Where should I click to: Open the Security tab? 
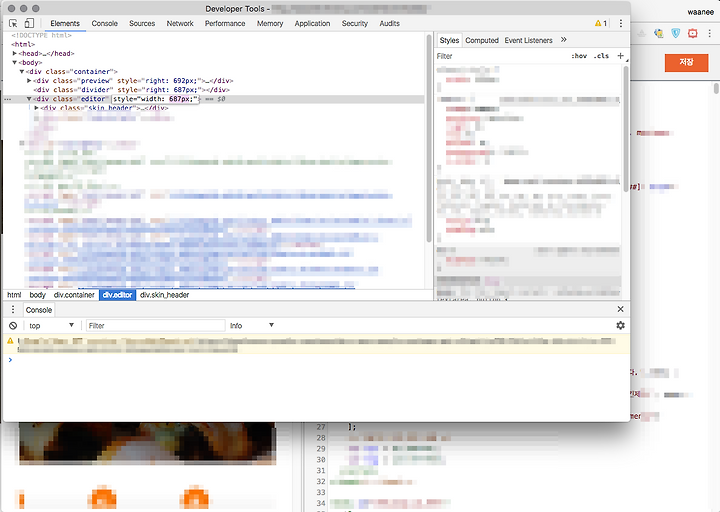coord(354,23)
